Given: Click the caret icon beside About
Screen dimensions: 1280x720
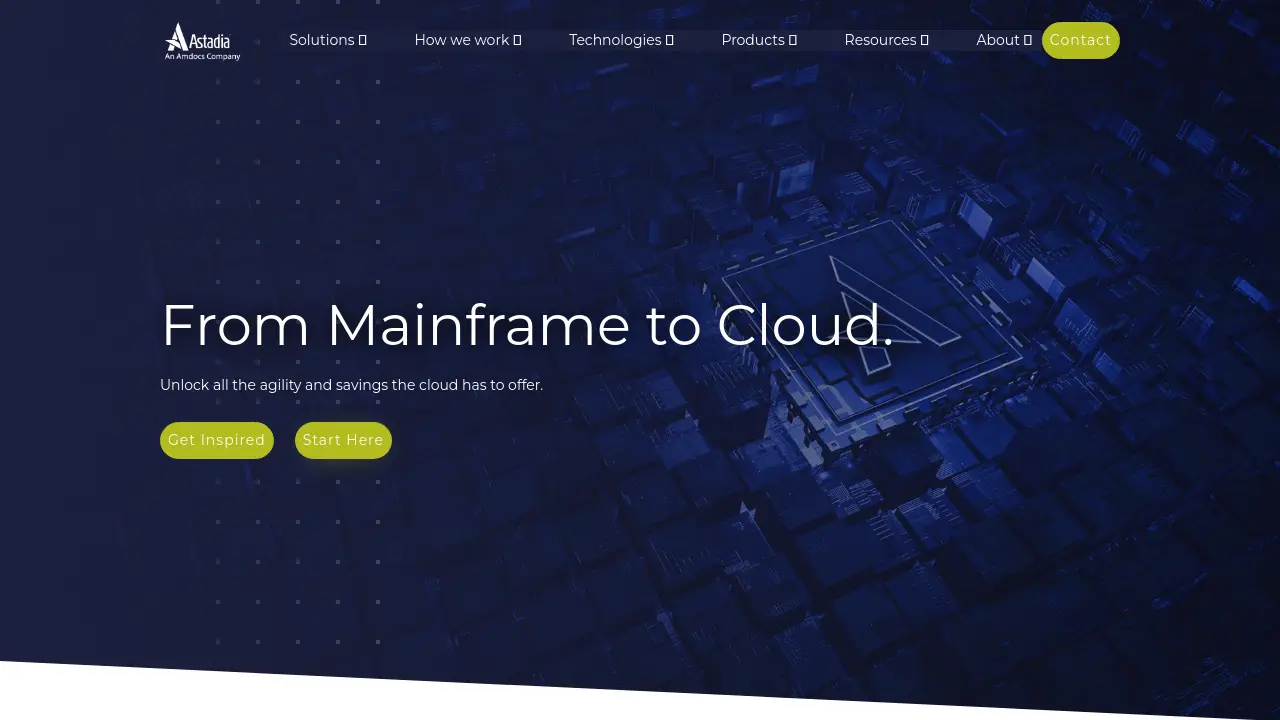Looking at the screenshot, I should (x=1028, y=40).
